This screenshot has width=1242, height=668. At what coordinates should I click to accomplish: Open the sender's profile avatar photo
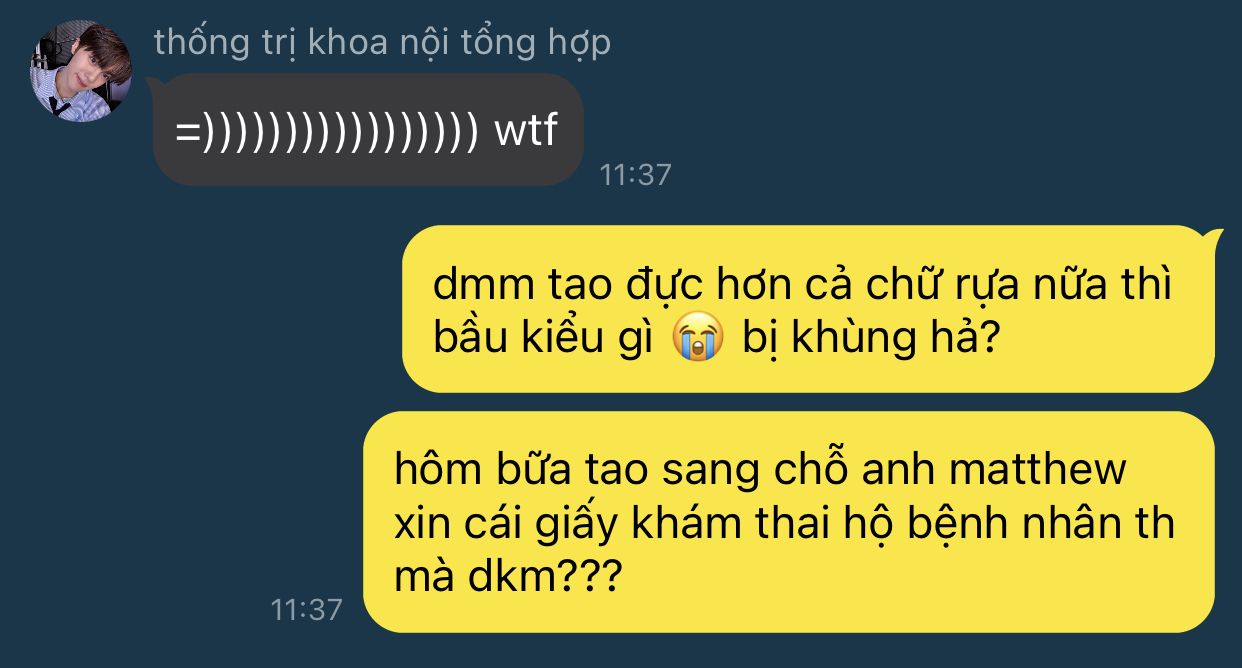tap(81, 71)
